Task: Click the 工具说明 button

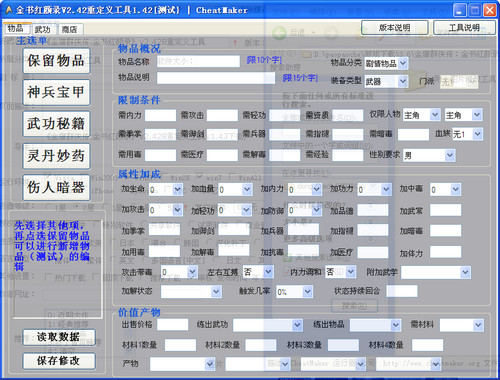Action: (x=464, y=28)
